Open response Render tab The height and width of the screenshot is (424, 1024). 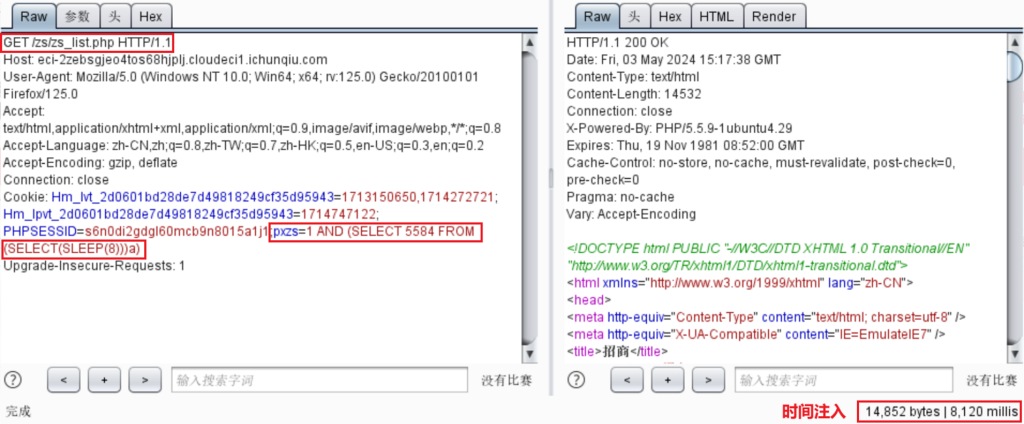click(x=775, y=15)
